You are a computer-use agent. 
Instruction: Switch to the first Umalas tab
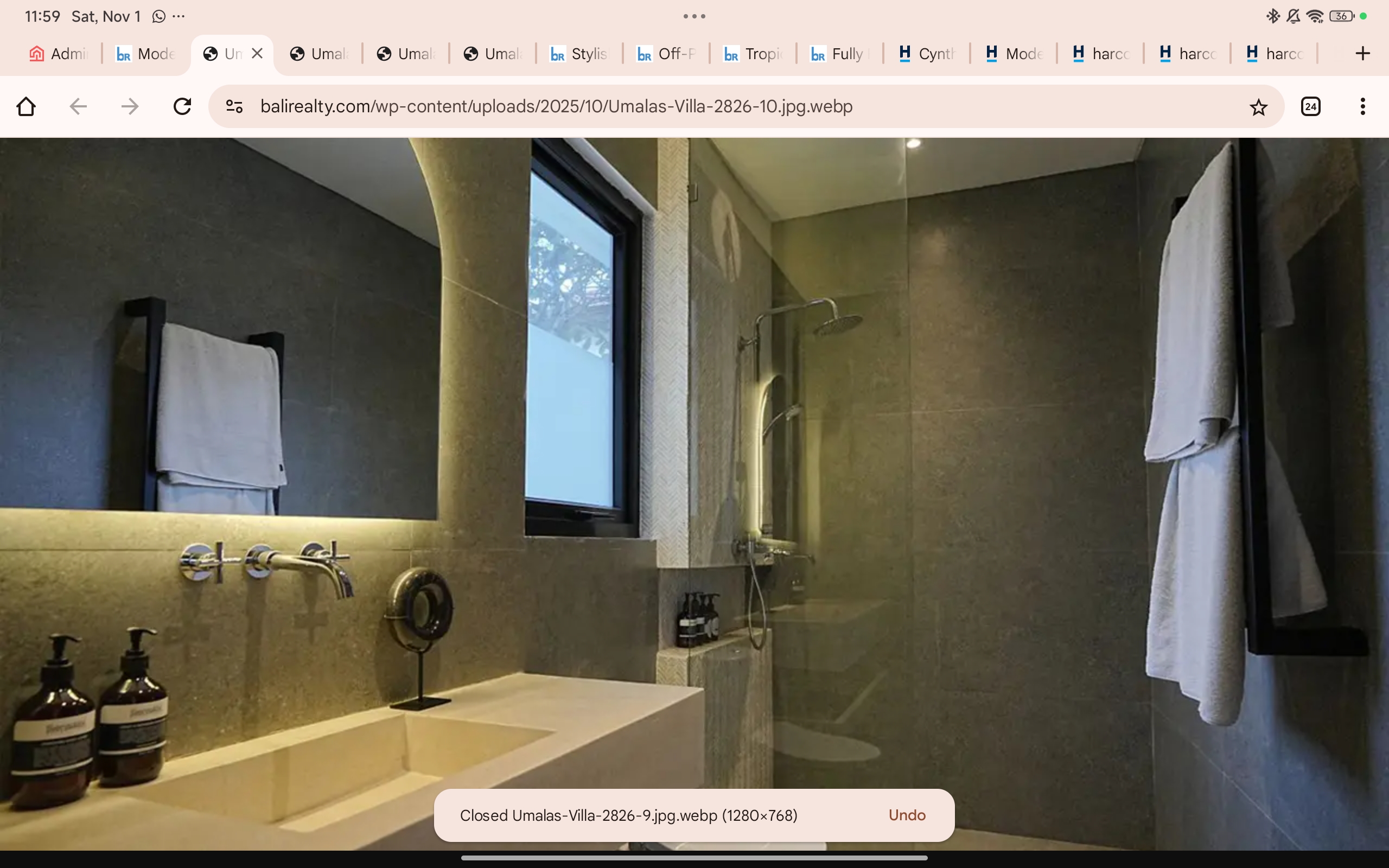tap(319, 53)
